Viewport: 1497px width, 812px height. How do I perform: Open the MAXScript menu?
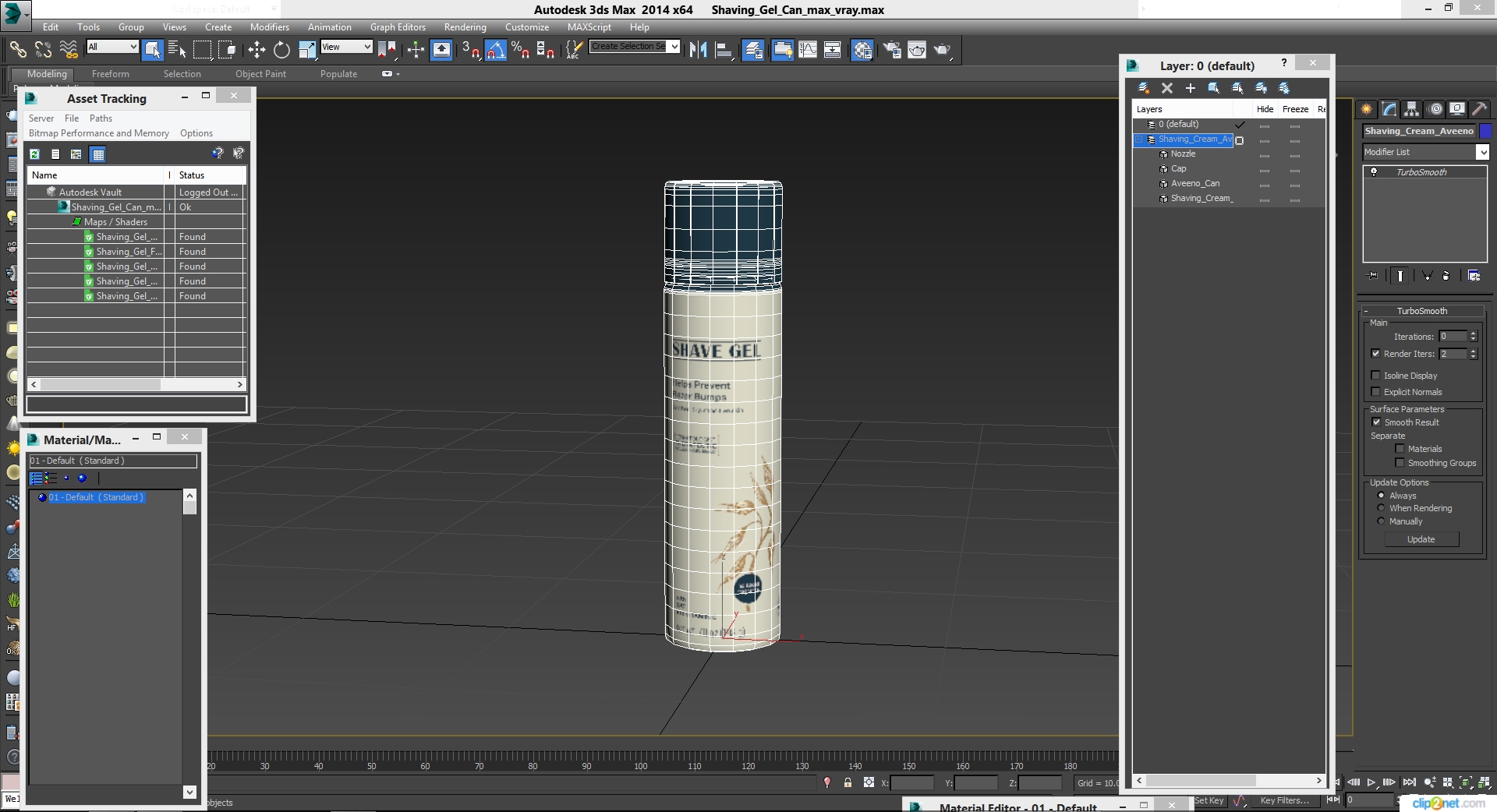pyautogui.click(x=589, y=26)
